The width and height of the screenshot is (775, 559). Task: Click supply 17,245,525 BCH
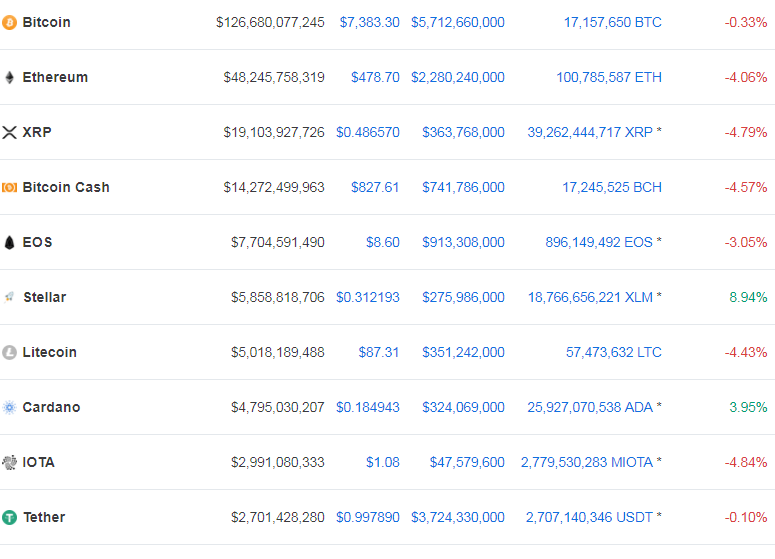coord(612,187)
